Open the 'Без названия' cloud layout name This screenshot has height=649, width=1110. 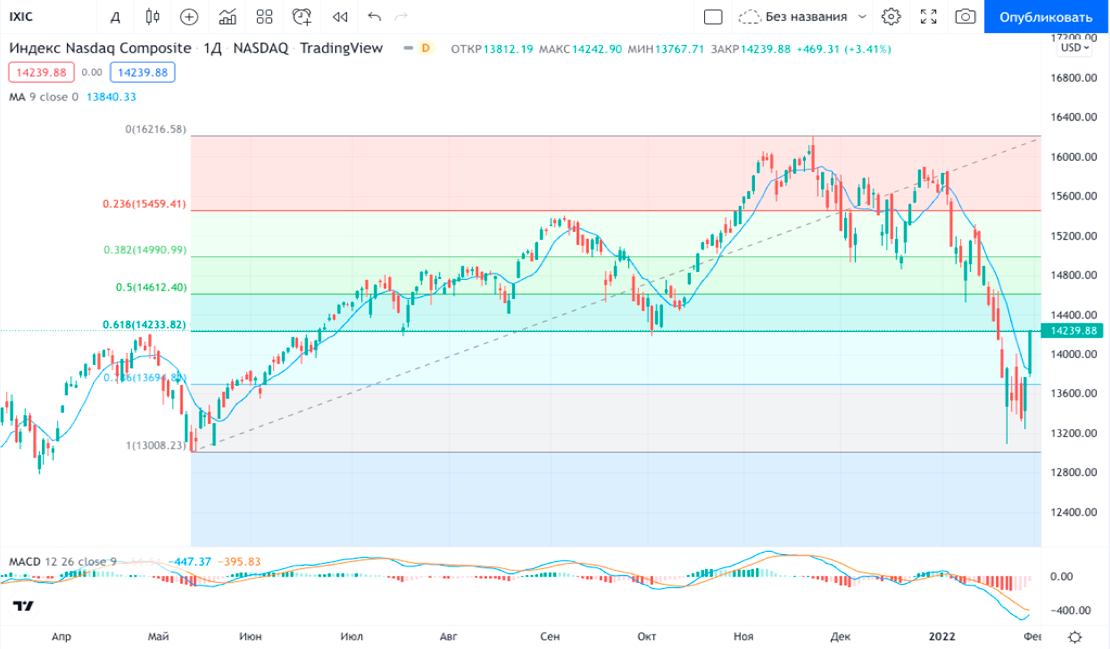tap(793, 17)
